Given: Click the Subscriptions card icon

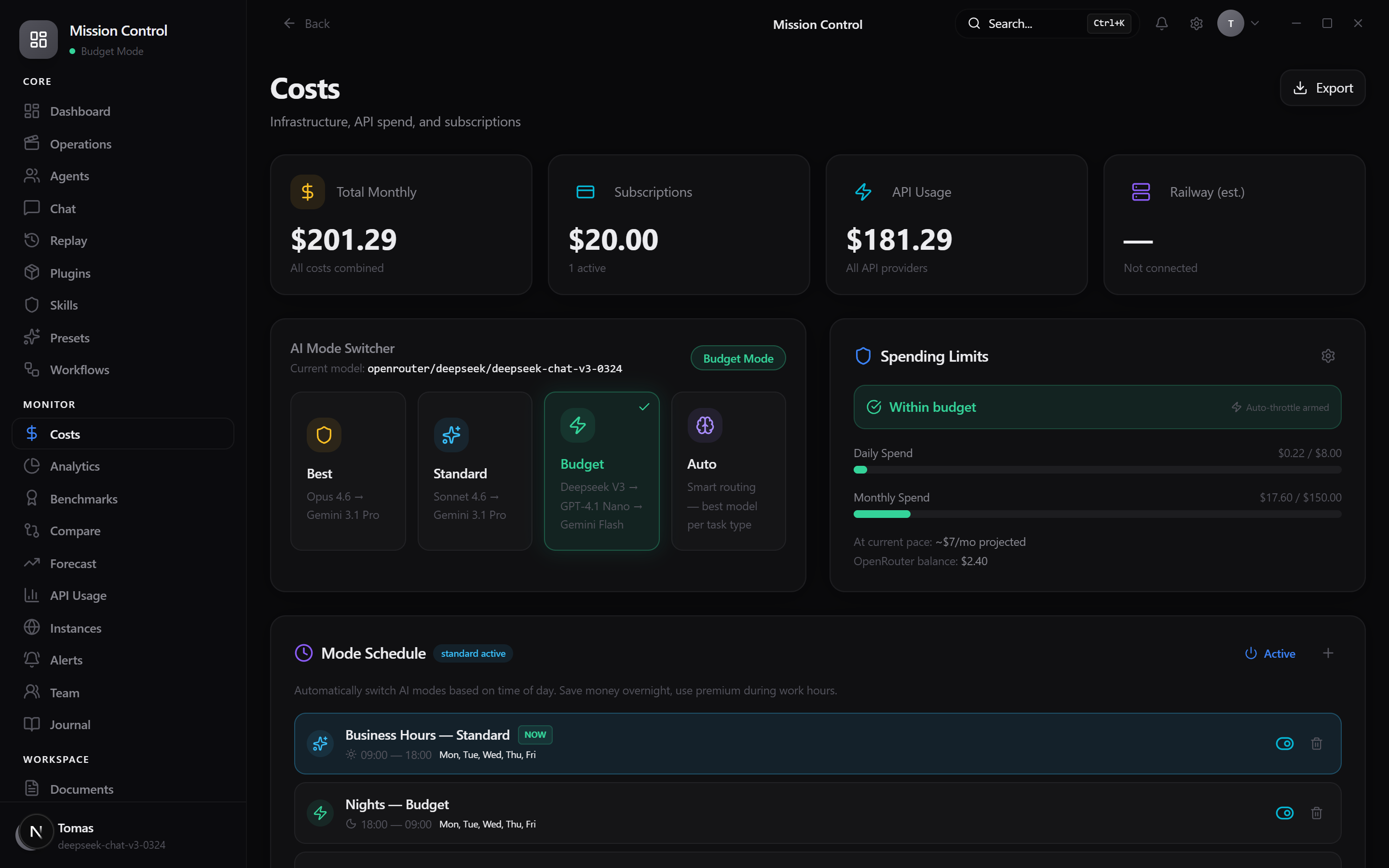Looking at the screenshot, I should tap(586, 192).
